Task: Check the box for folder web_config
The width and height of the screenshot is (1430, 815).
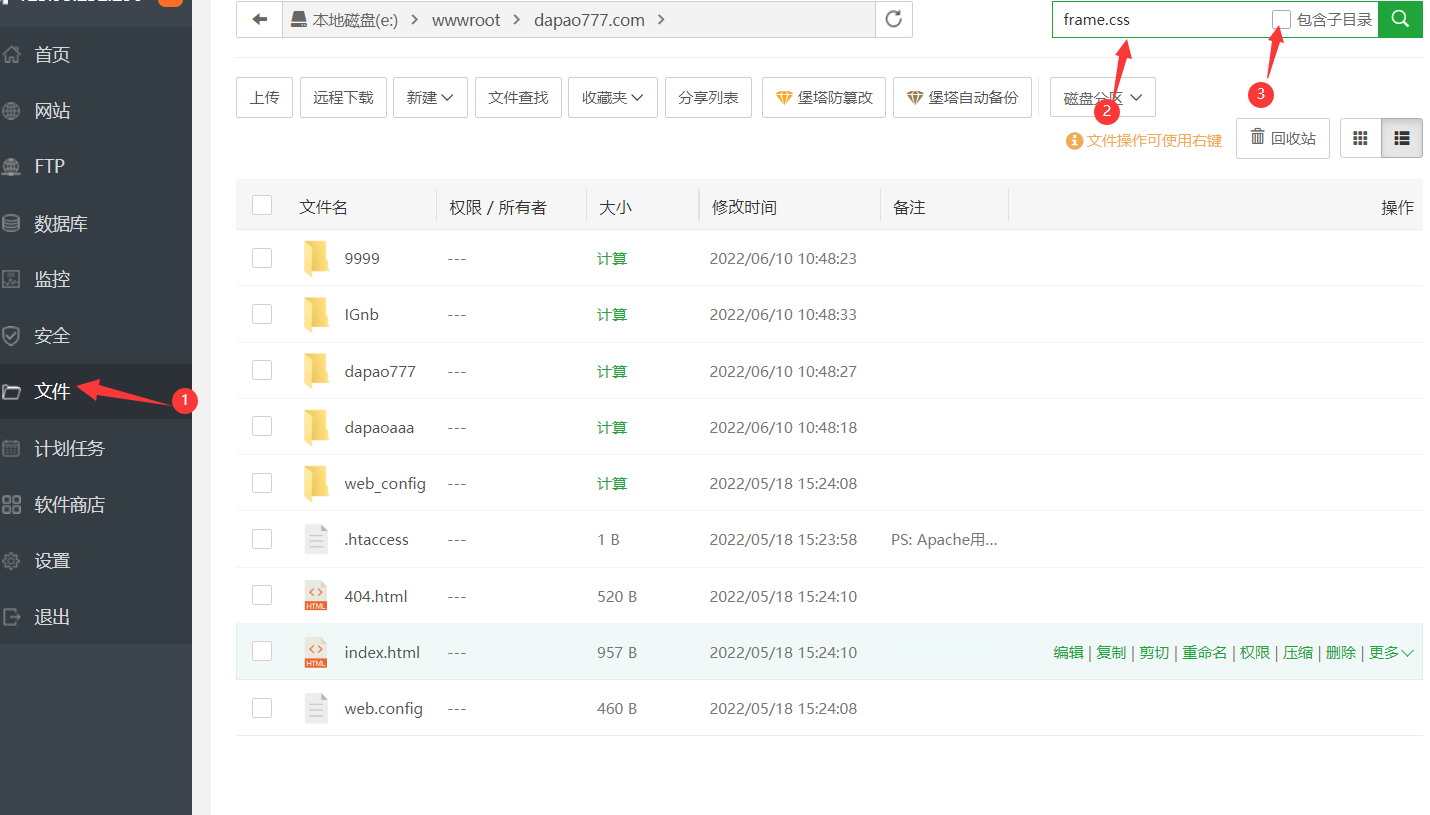Action: tap(262, 482)
